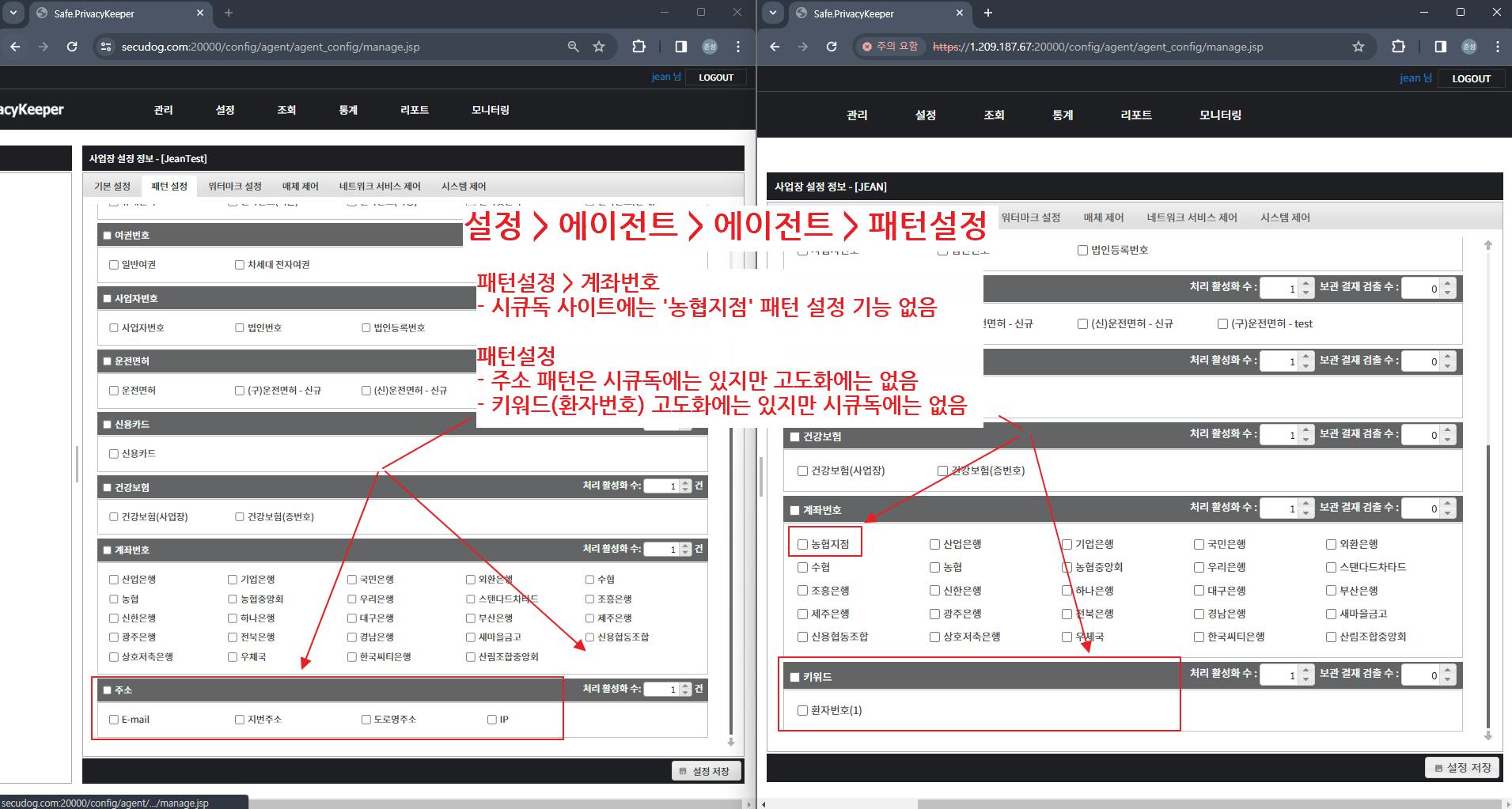The width and height of the screenshot is (1512, 809).
Task: View site info icon in left address bar
Action: click(x=106, y=47)
